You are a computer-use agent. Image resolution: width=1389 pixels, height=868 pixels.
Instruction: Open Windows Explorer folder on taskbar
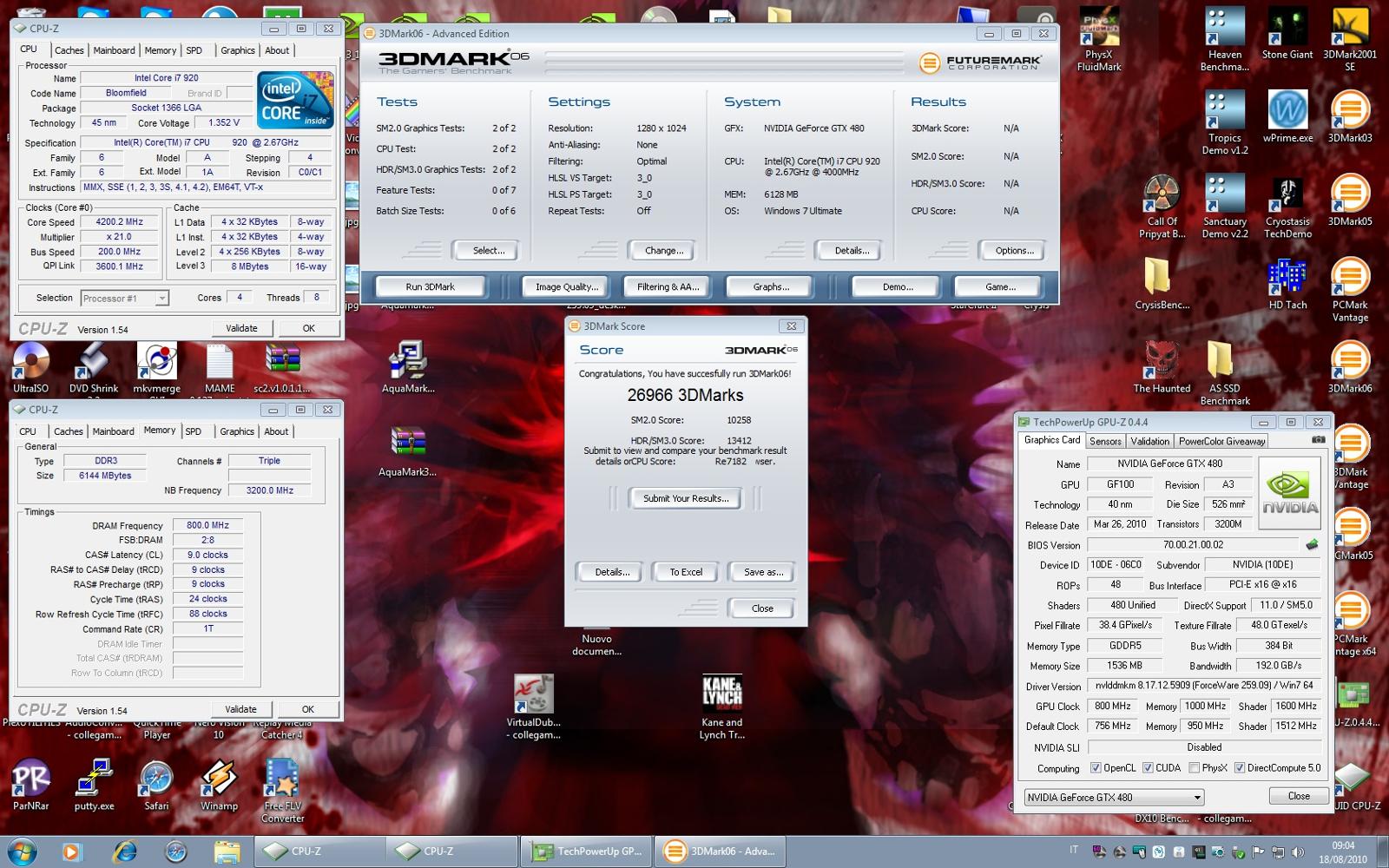(227, 851)
